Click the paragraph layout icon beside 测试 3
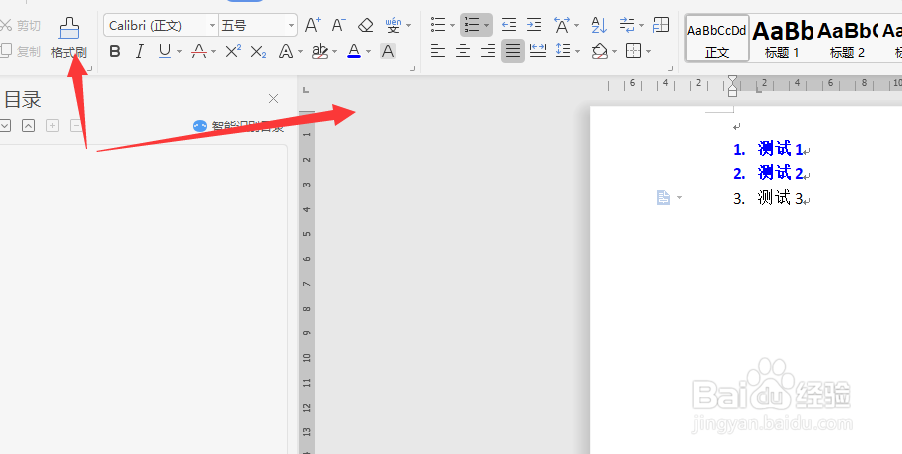This screenshot has width=902, height=454. tap(663, 198)
